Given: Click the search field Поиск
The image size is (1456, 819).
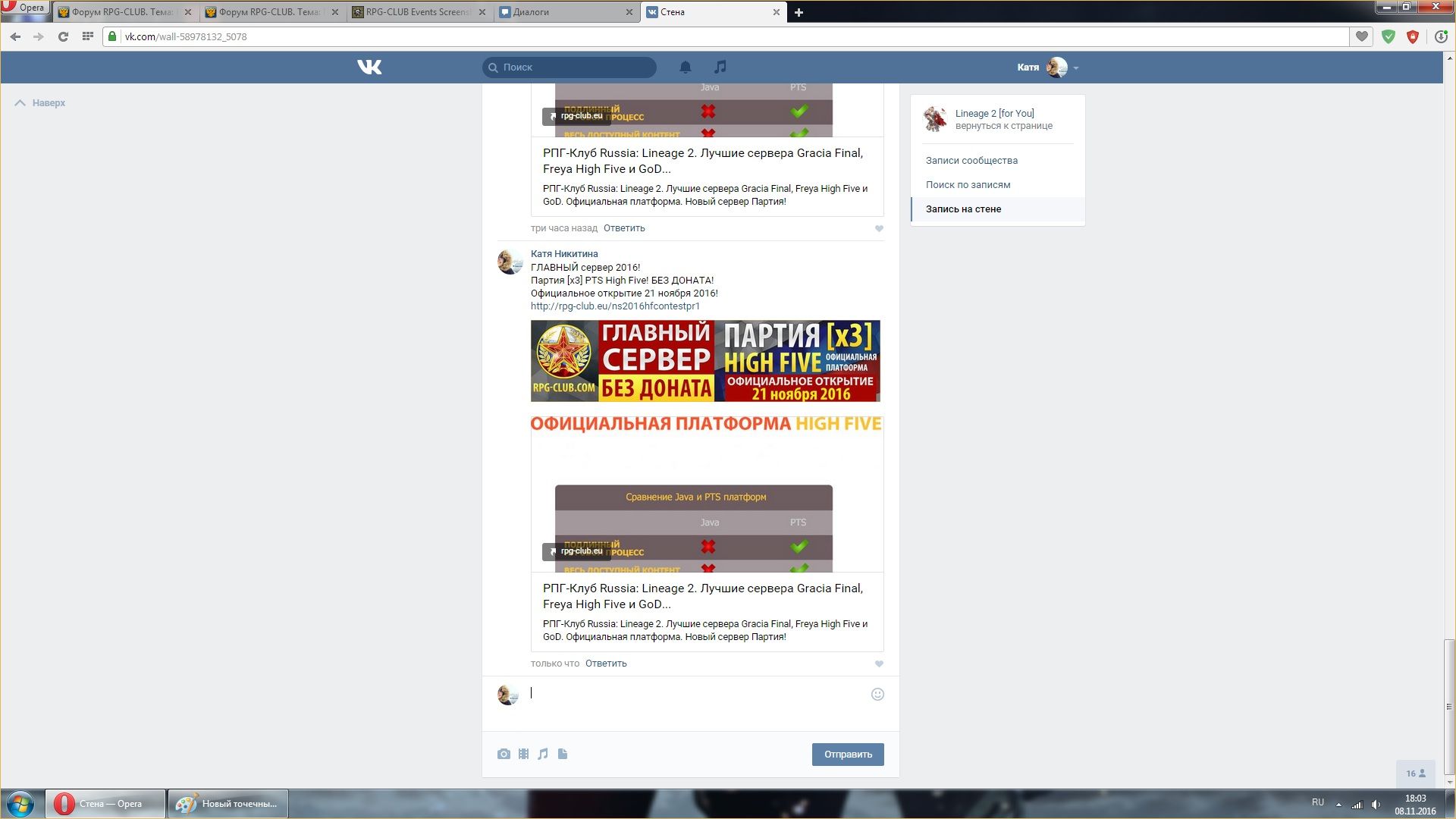Looking at the screenshot, I should pos(570,67).
